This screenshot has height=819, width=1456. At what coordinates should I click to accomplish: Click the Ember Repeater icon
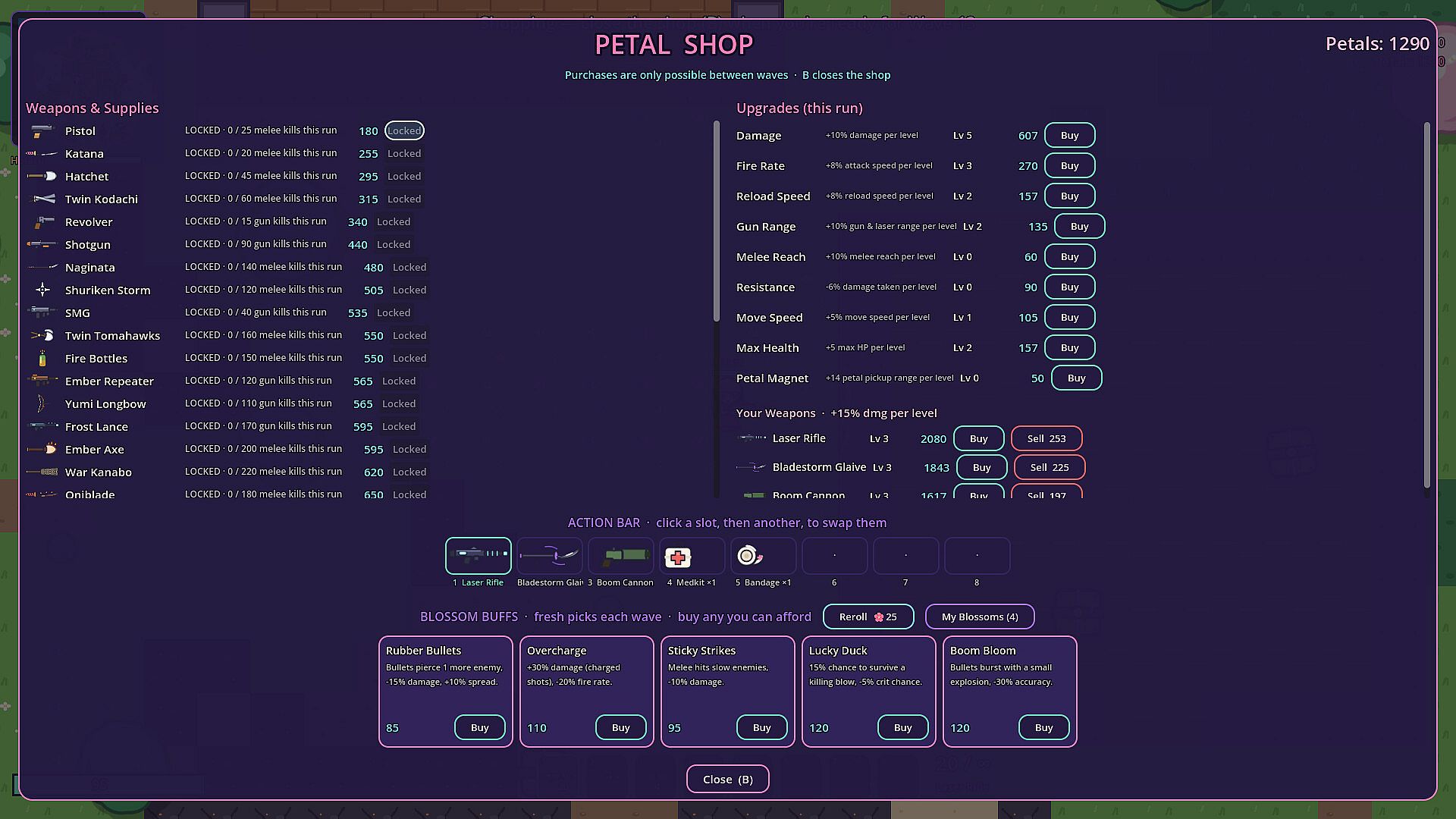42,381
